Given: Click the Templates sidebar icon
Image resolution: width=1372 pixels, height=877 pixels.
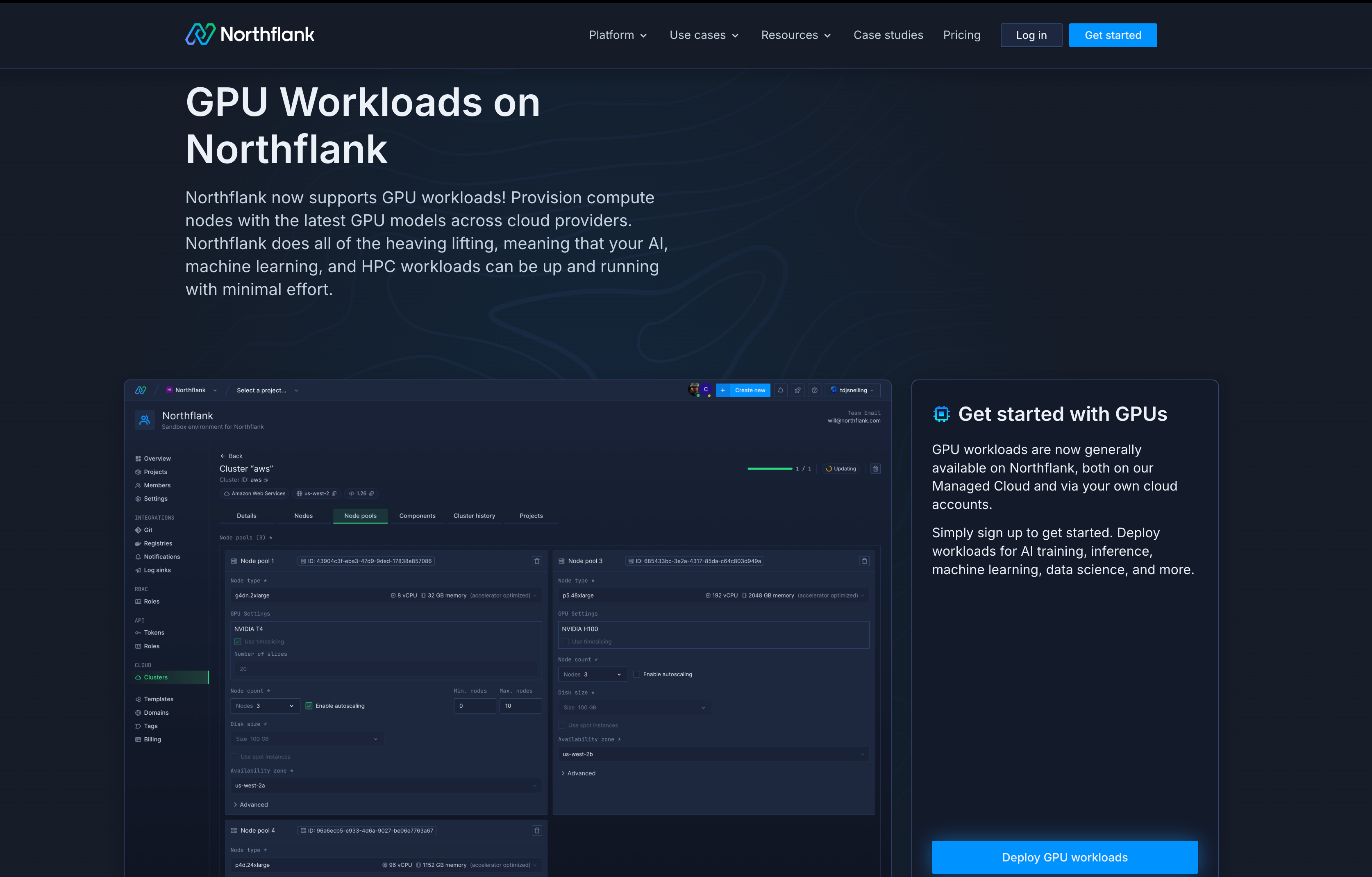Looking at the screenshot, I should click(138, 699).
